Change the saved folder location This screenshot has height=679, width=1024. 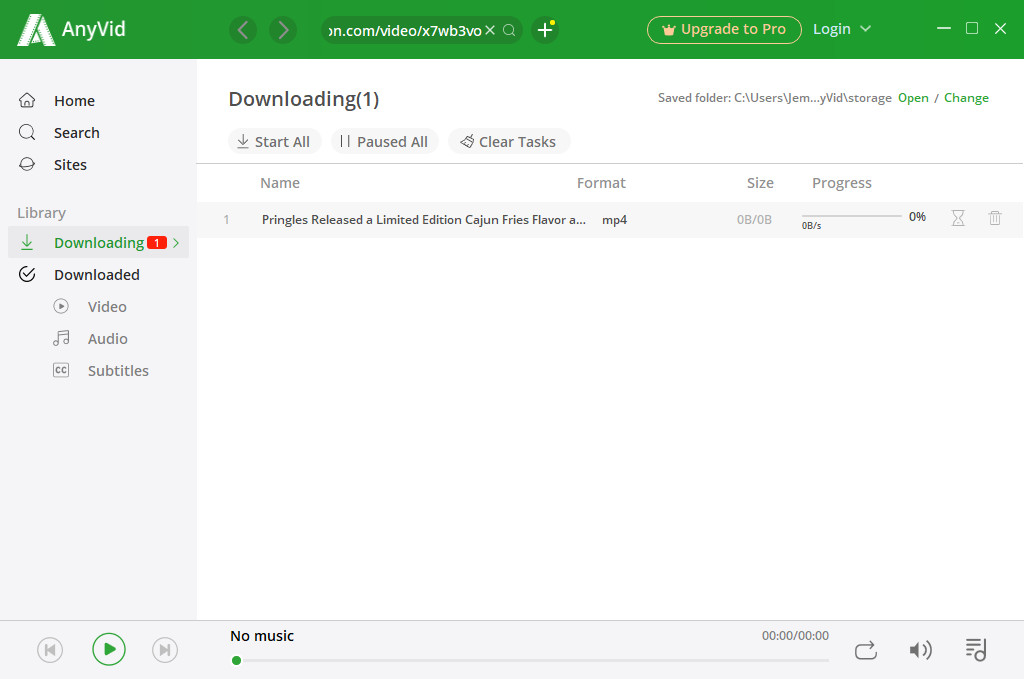pos(966,98)
